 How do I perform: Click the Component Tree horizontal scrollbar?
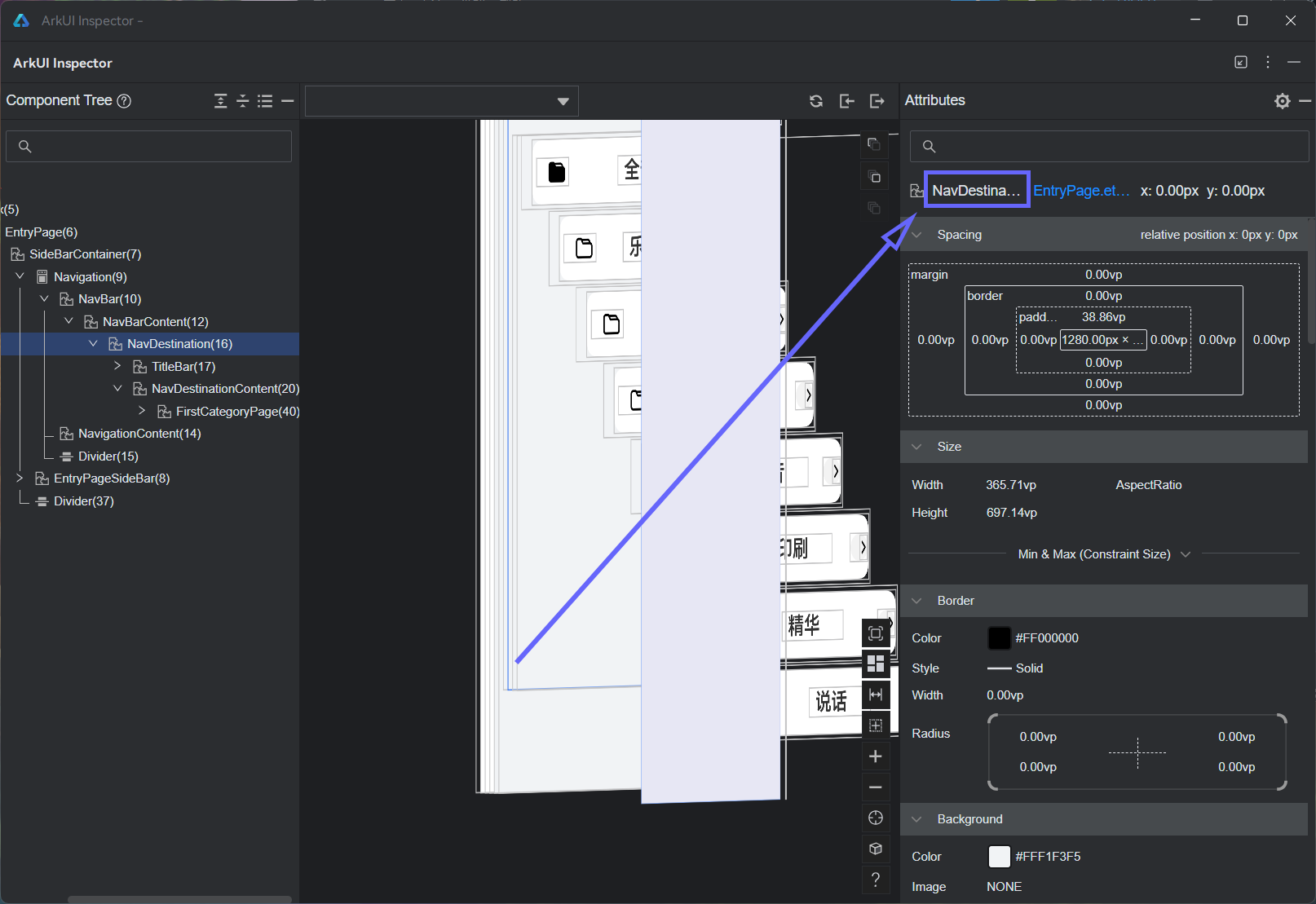[x=179, y=900]
